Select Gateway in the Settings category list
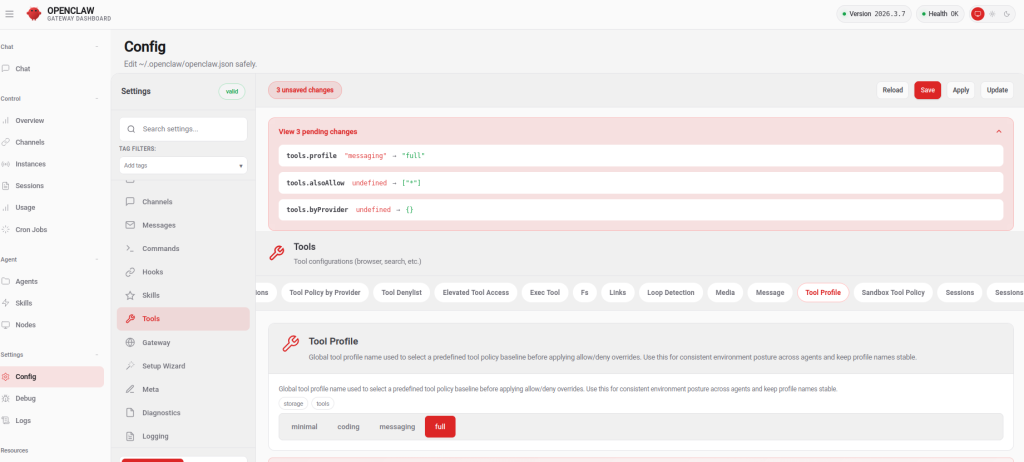 coord(184,342)
